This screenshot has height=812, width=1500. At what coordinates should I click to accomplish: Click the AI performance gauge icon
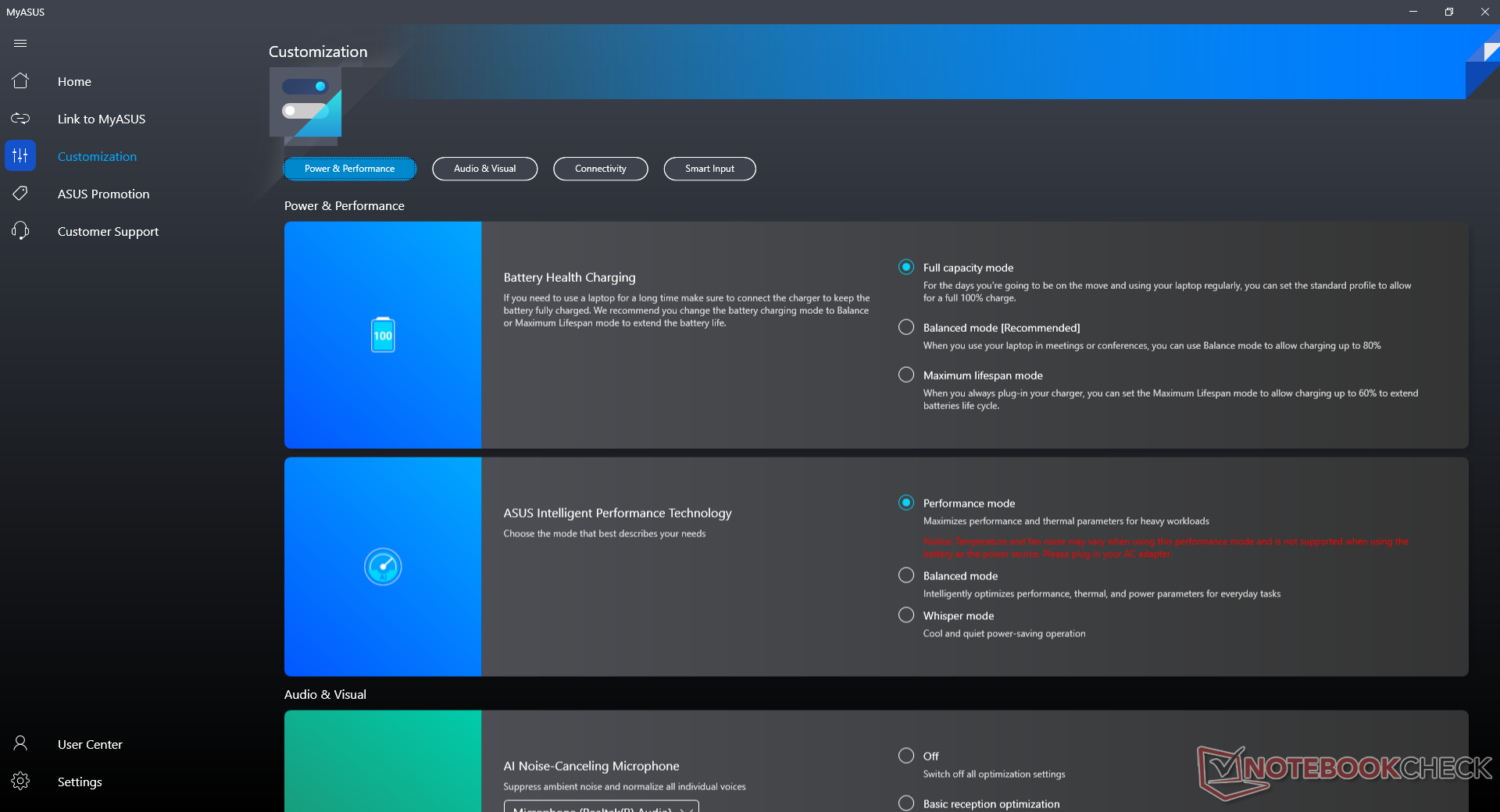(x=383, y=567)
